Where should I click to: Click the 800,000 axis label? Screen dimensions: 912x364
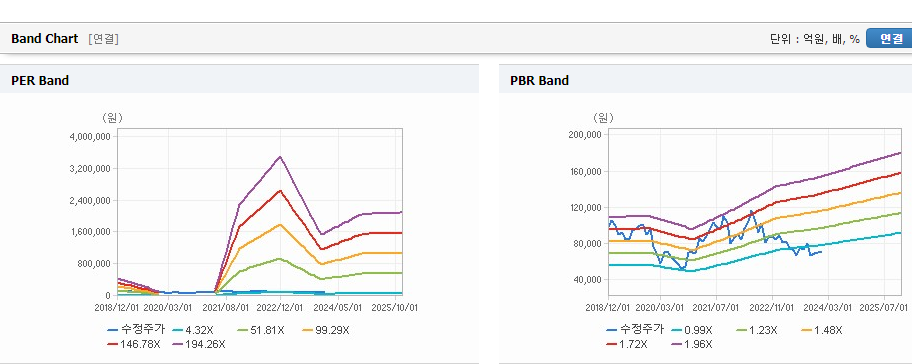94,263
